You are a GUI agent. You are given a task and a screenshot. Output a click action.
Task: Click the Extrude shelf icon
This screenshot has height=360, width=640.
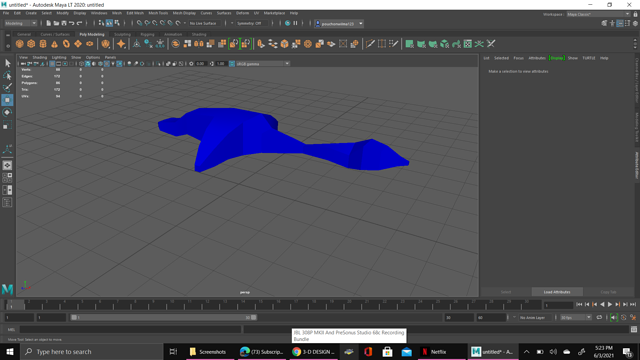coord(261,44)
